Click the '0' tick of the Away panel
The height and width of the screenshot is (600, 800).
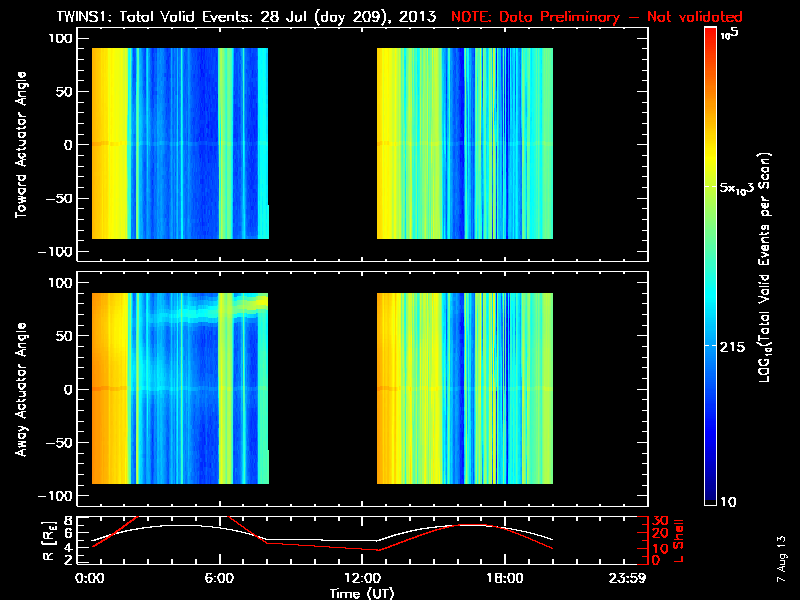pyautogui.click(x=68, y=389)
